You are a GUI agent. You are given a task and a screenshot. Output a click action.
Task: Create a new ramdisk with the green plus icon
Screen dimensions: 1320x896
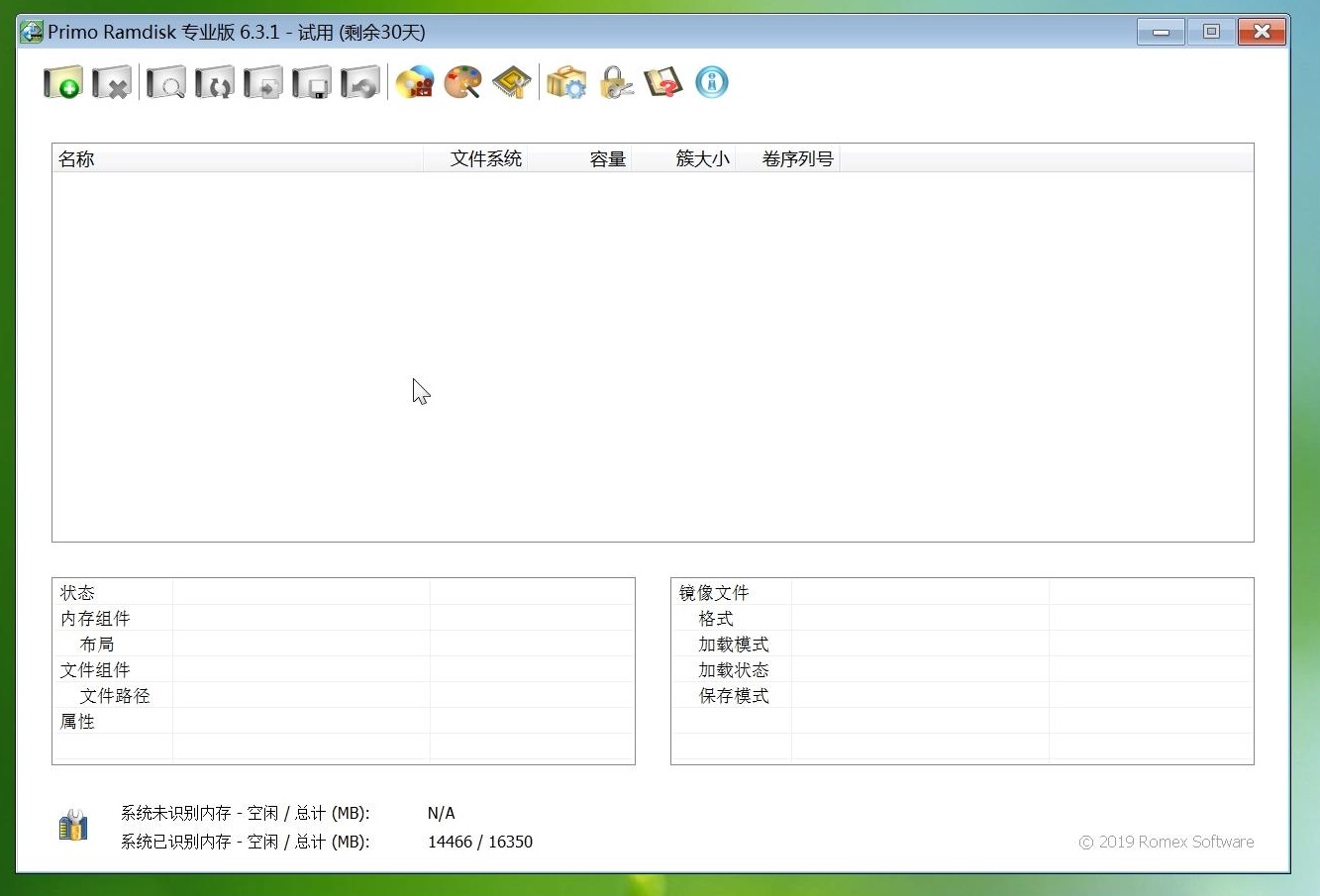[x=62, y=82]
